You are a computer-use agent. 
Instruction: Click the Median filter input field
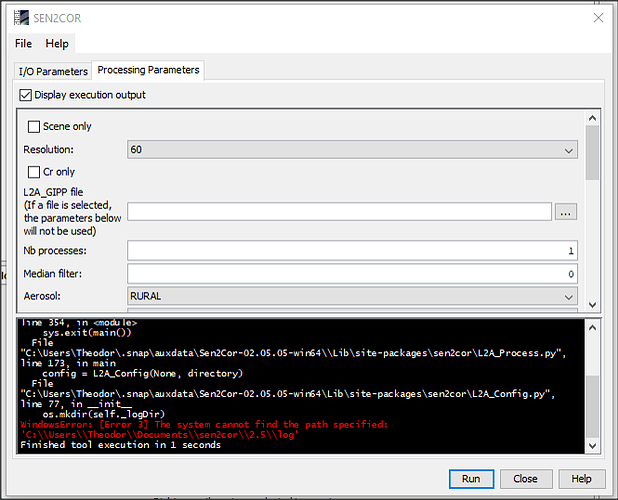[352, 274]
